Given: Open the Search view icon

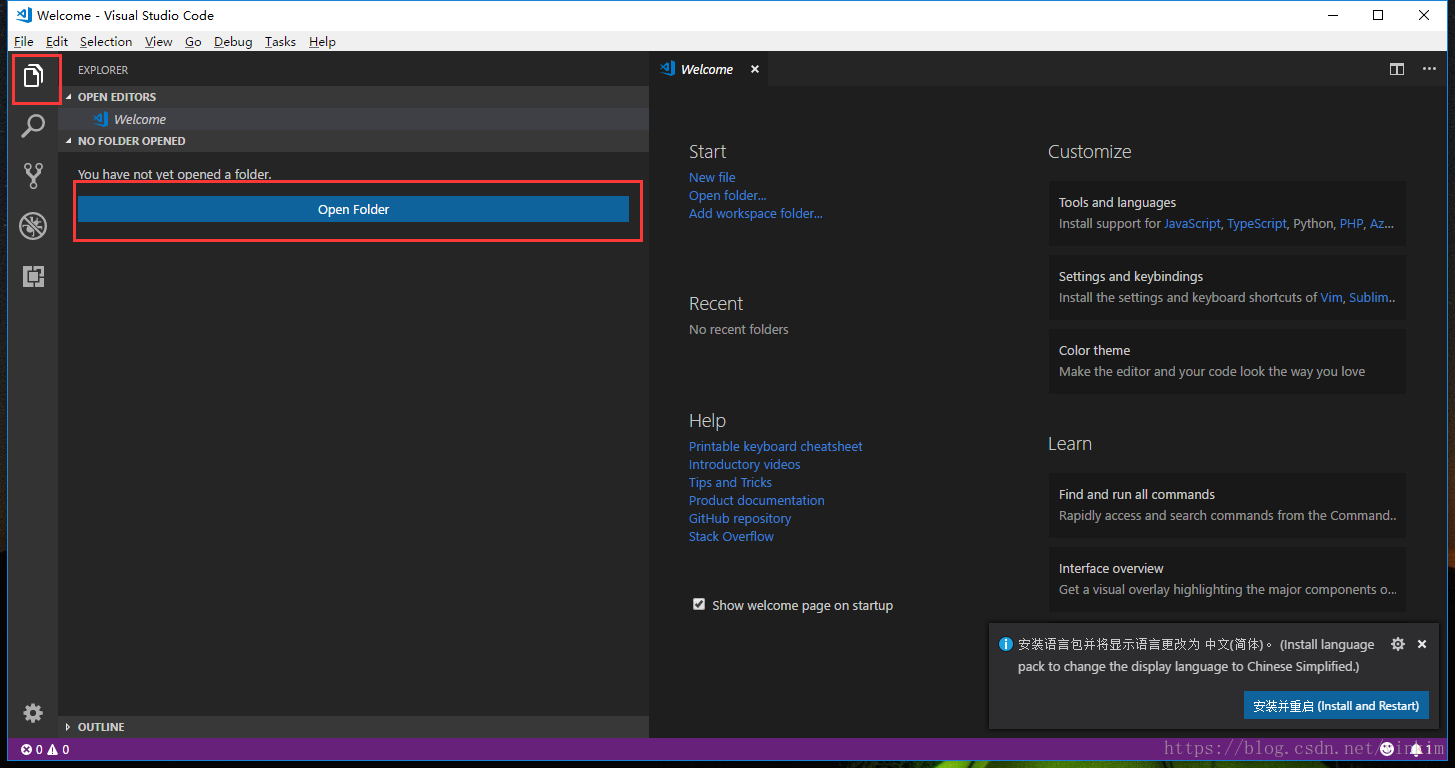Looking at the screenshot, I should (x=34, y=127).
